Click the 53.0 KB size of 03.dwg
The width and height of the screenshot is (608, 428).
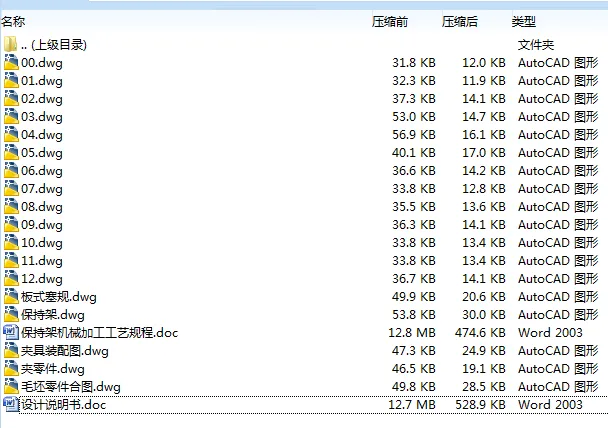[414, 117]
